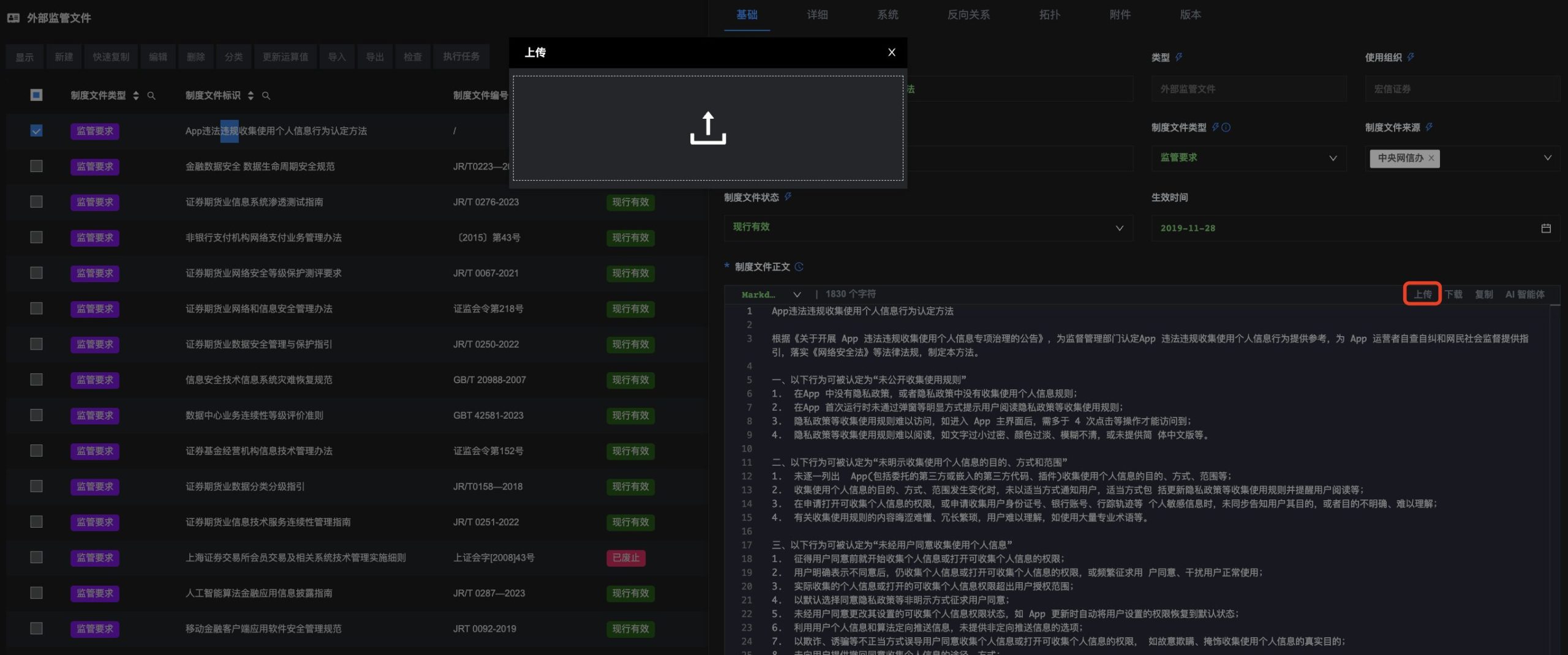
Task: Check the 金融数据安全 数据生命周期安全规范 row
Action: 36,166
